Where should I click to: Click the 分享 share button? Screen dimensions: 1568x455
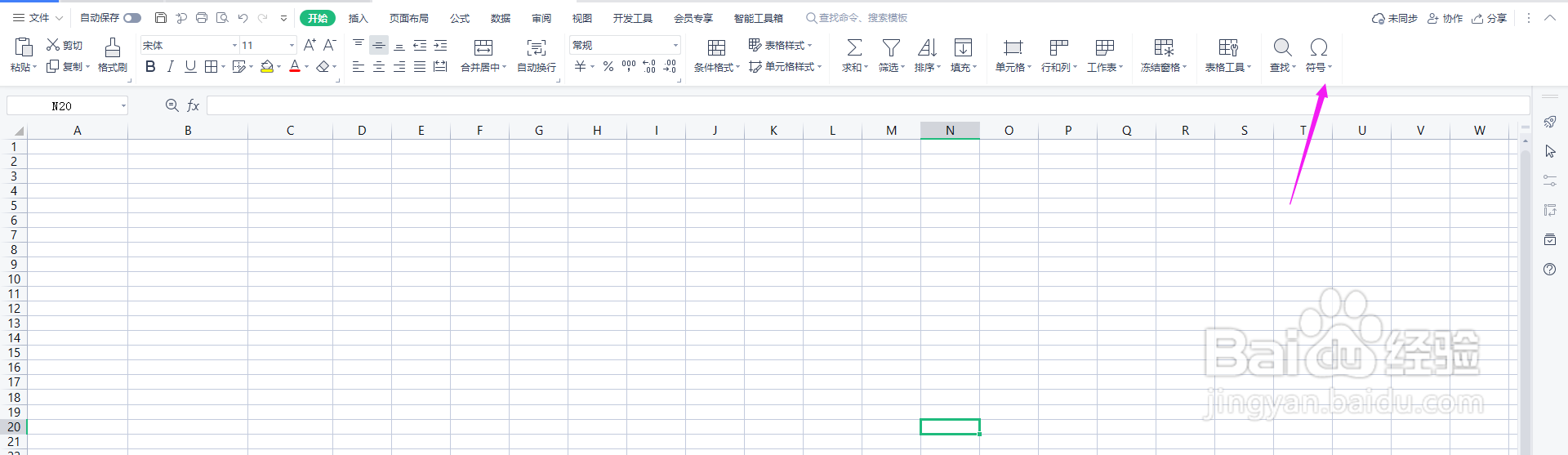click(1489, 18)
